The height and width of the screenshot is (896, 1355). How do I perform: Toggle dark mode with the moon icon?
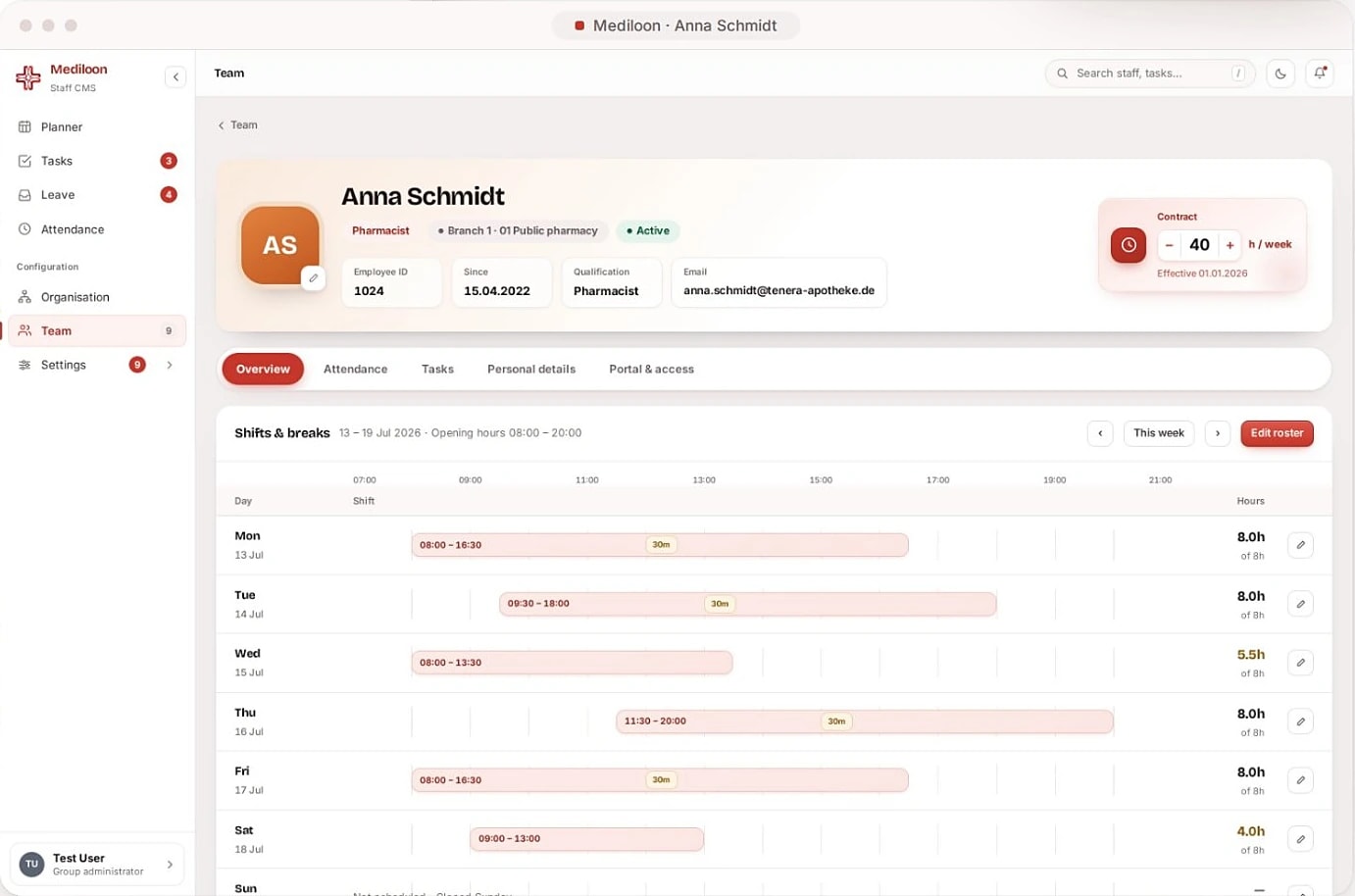(1280, 74)
